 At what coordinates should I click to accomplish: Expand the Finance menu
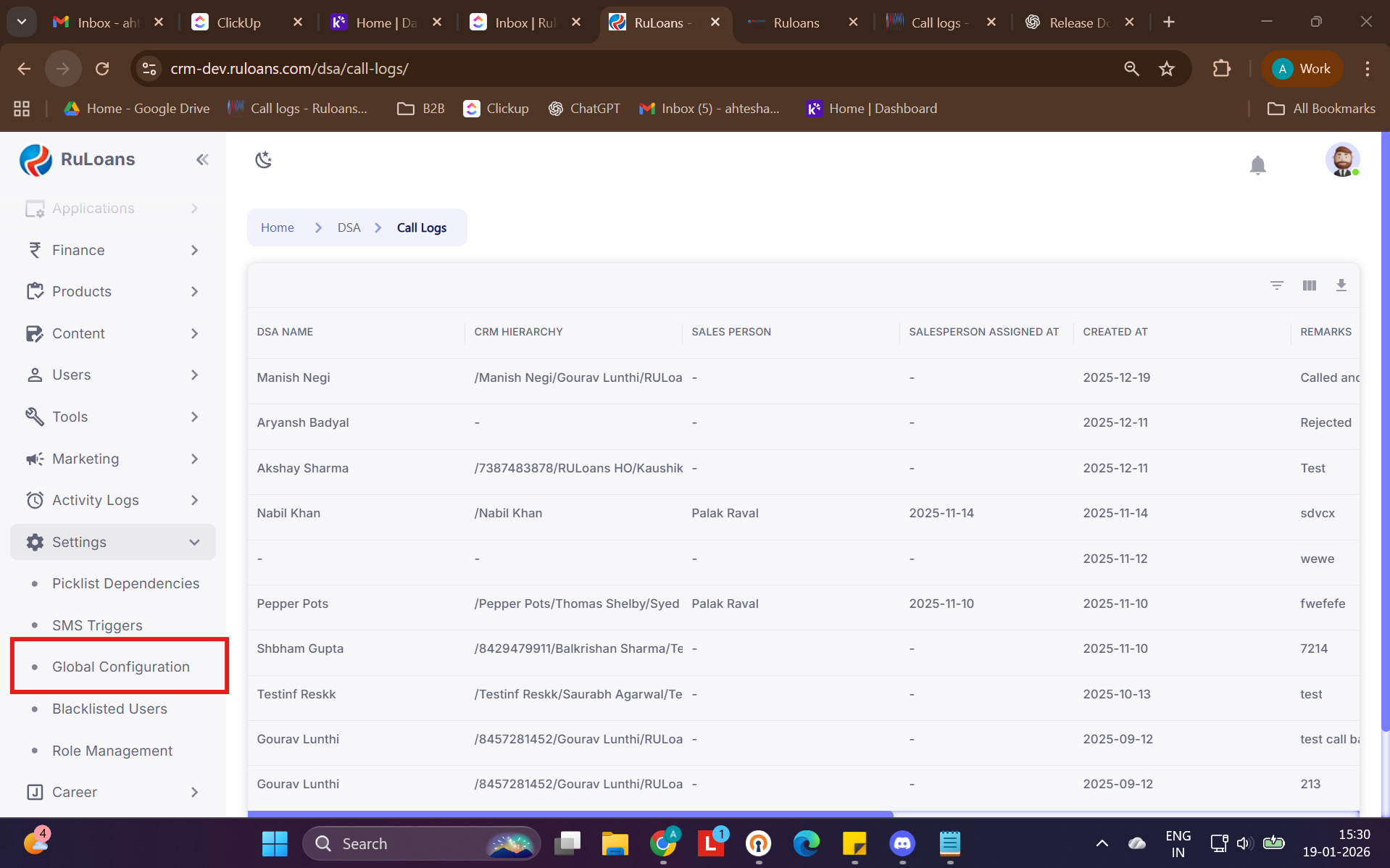(113, 250)
